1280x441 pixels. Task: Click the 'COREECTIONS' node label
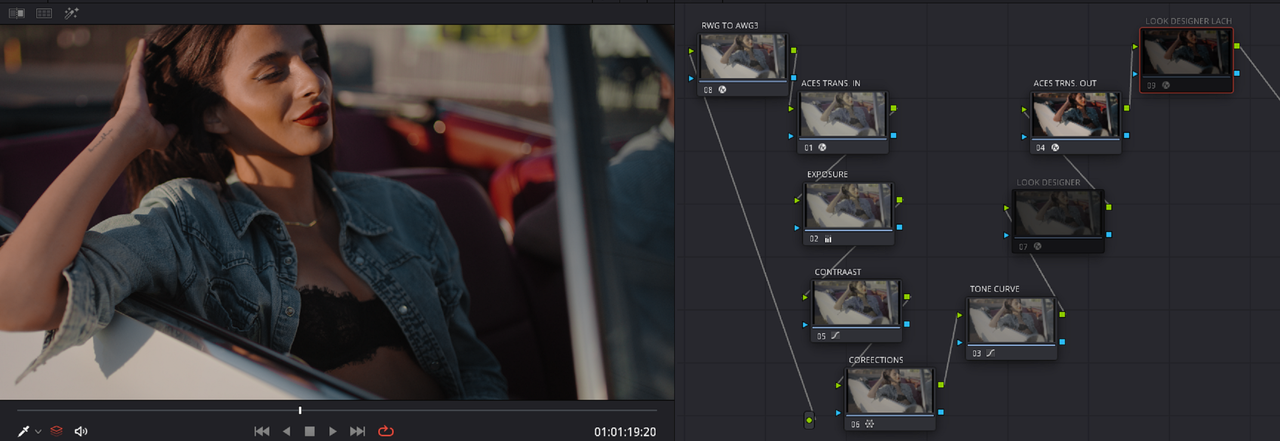tap(876, 360)
